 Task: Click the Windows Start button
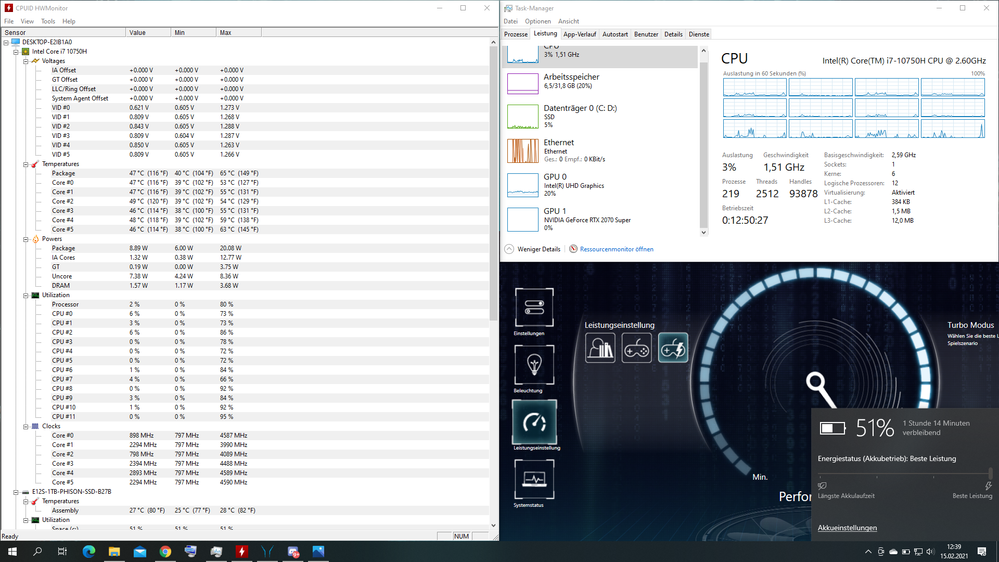[x=12, y=551]
